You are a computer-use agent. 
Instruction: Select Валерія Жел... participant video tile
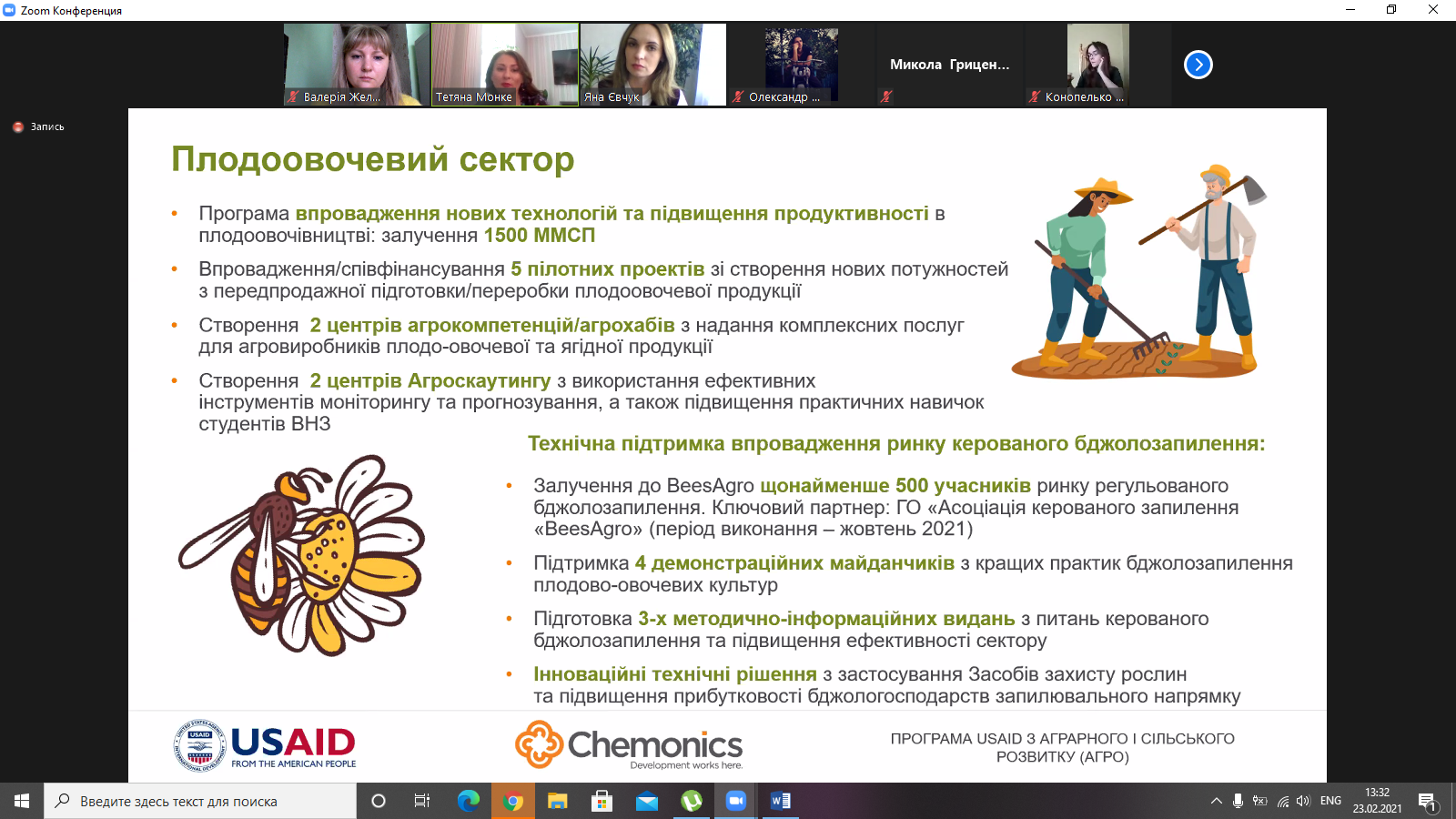356,65
